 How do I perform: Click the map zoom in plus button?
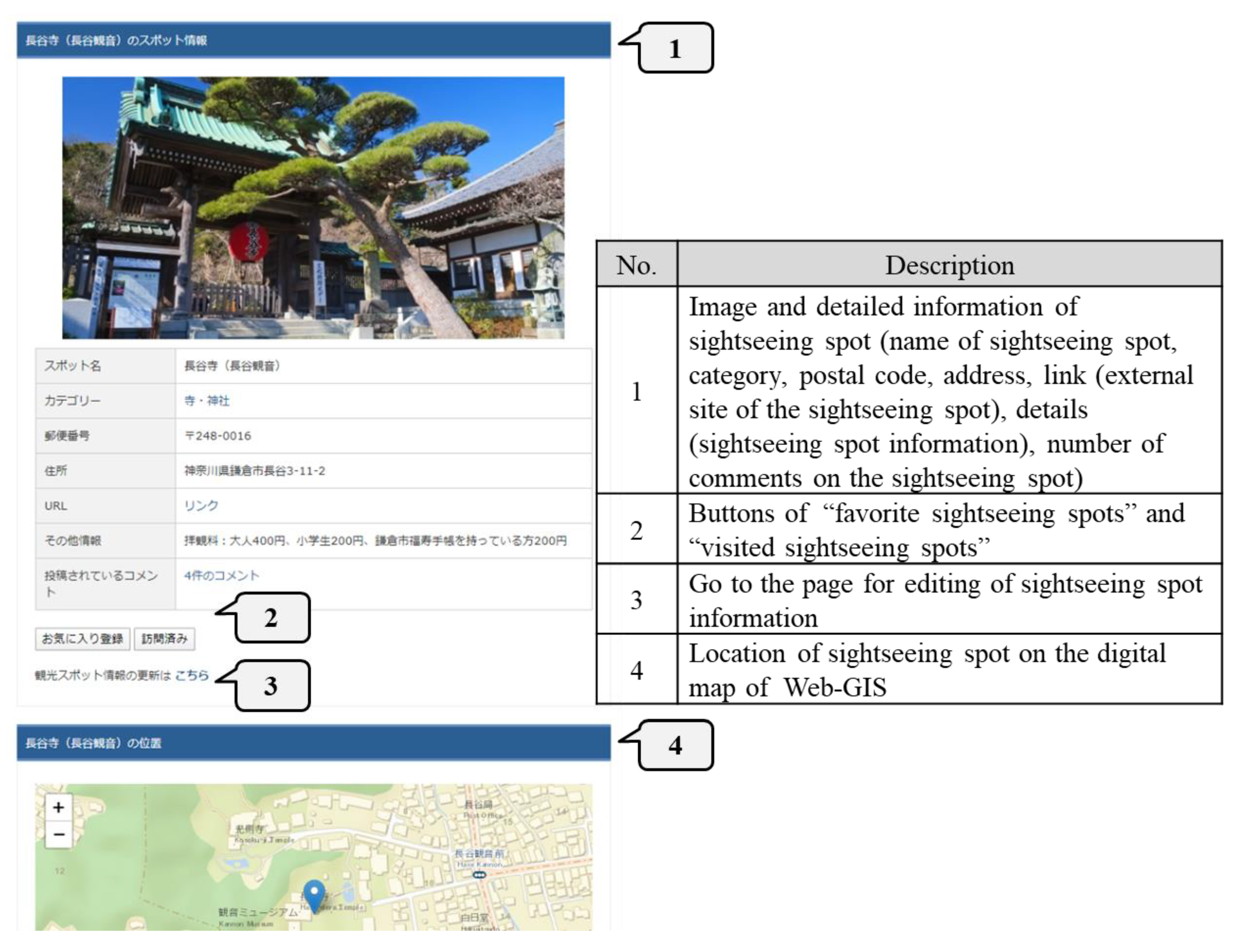tap(58, 807)
